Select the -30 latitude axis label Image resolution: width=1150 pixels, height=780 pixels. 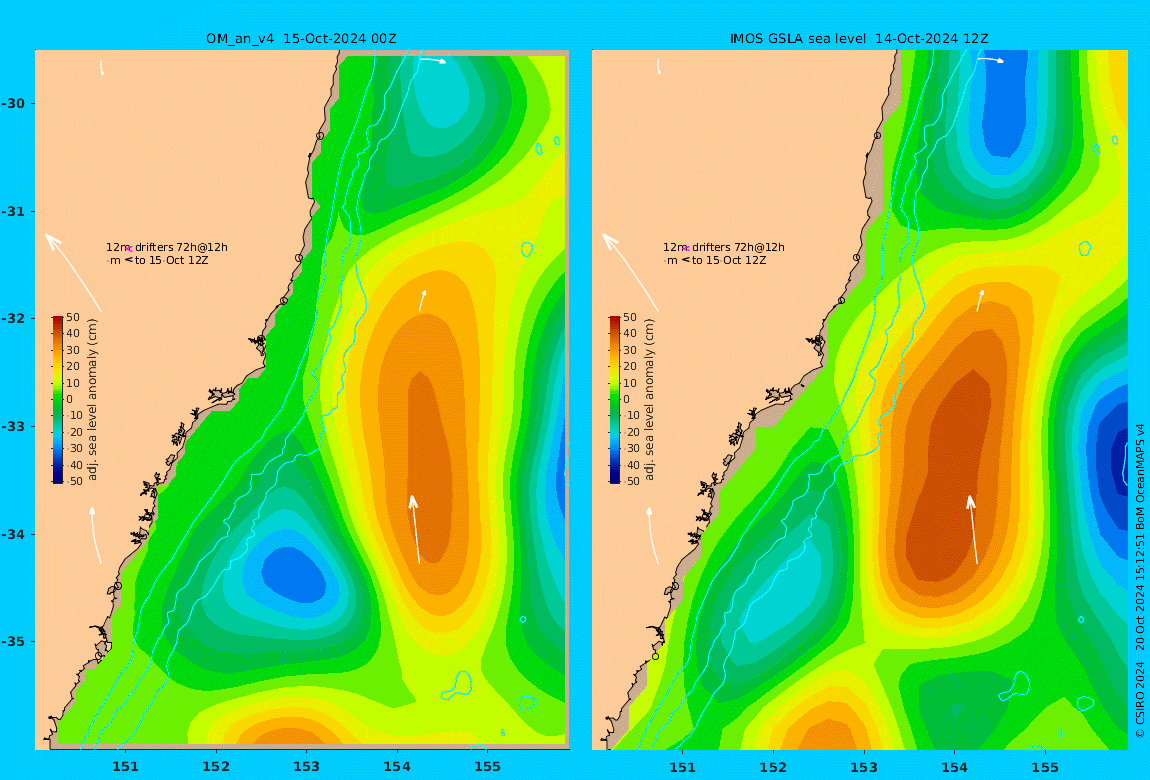click(x=13, y=103)
